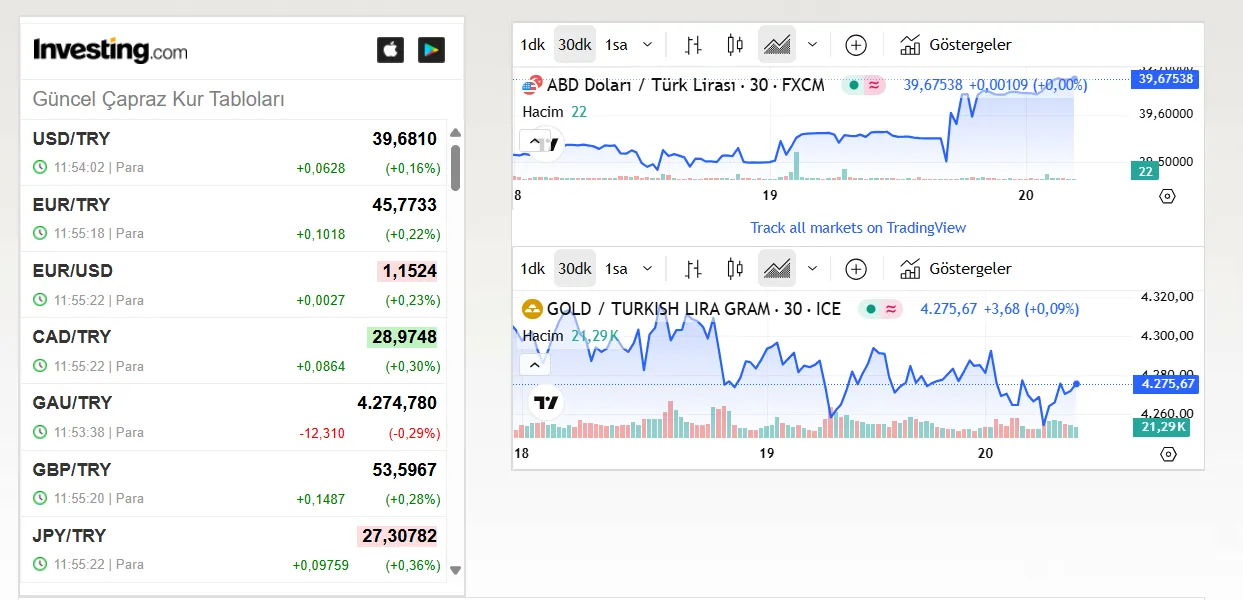Open chart style dropdown arrow in GOLD chart

pyautogui.click(x=812, y=268)
